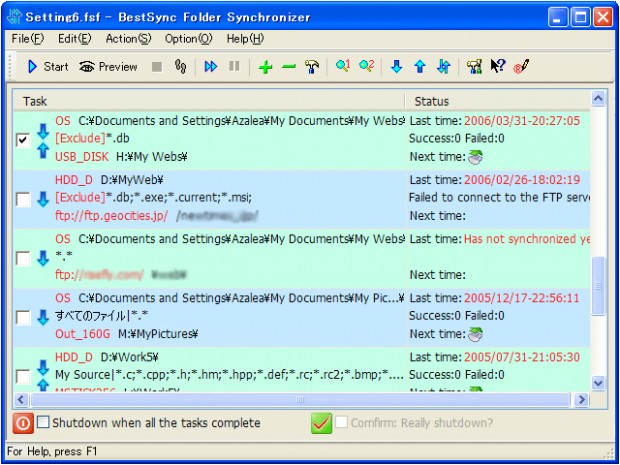Select the ftp://ftp.geocities.jp/ destination text
The image size is (620, 465).
pos(112,216)
